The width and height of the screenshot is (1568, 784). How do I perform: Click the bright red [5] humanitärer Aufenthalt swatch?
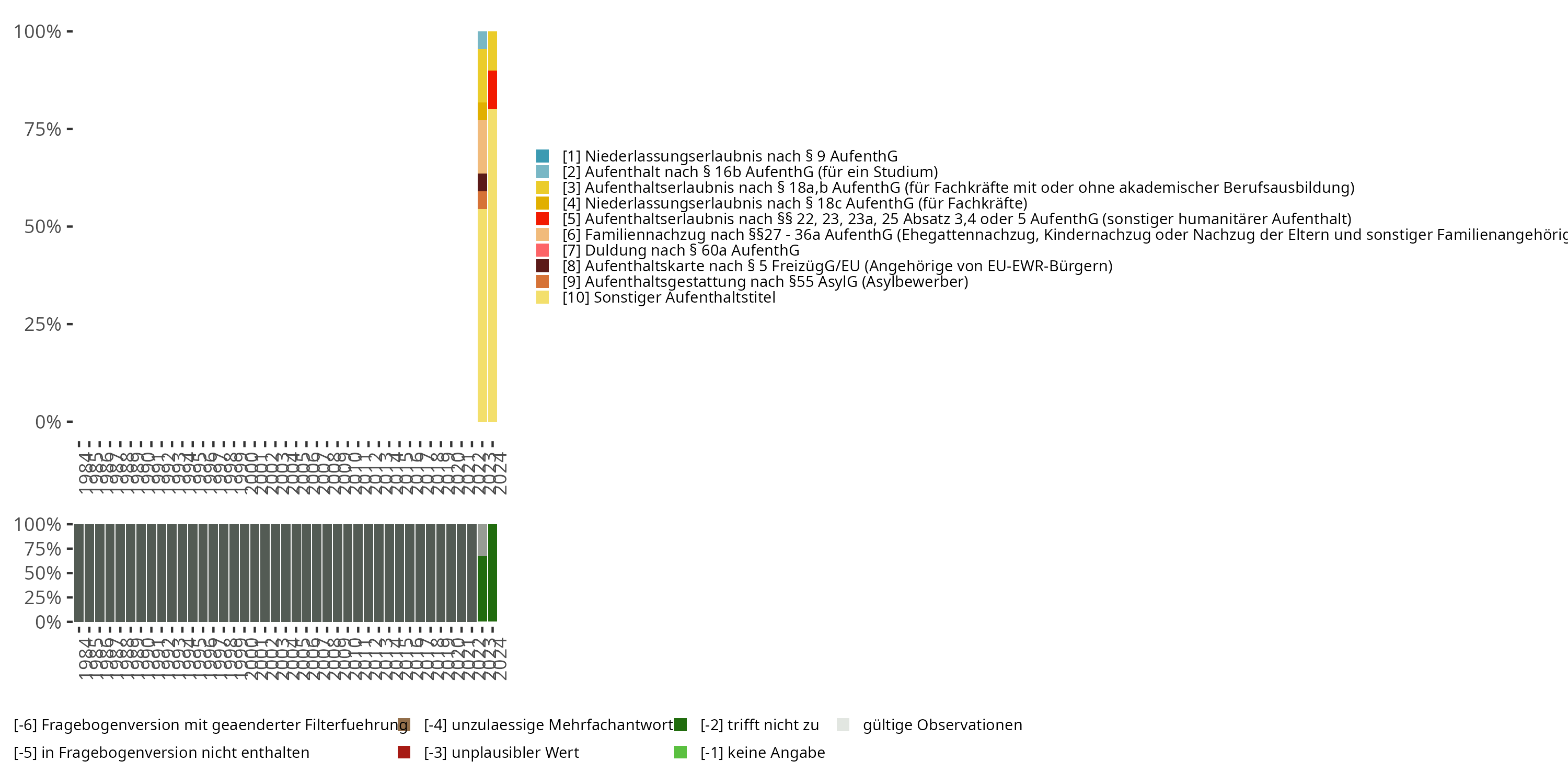coord(543,219)
